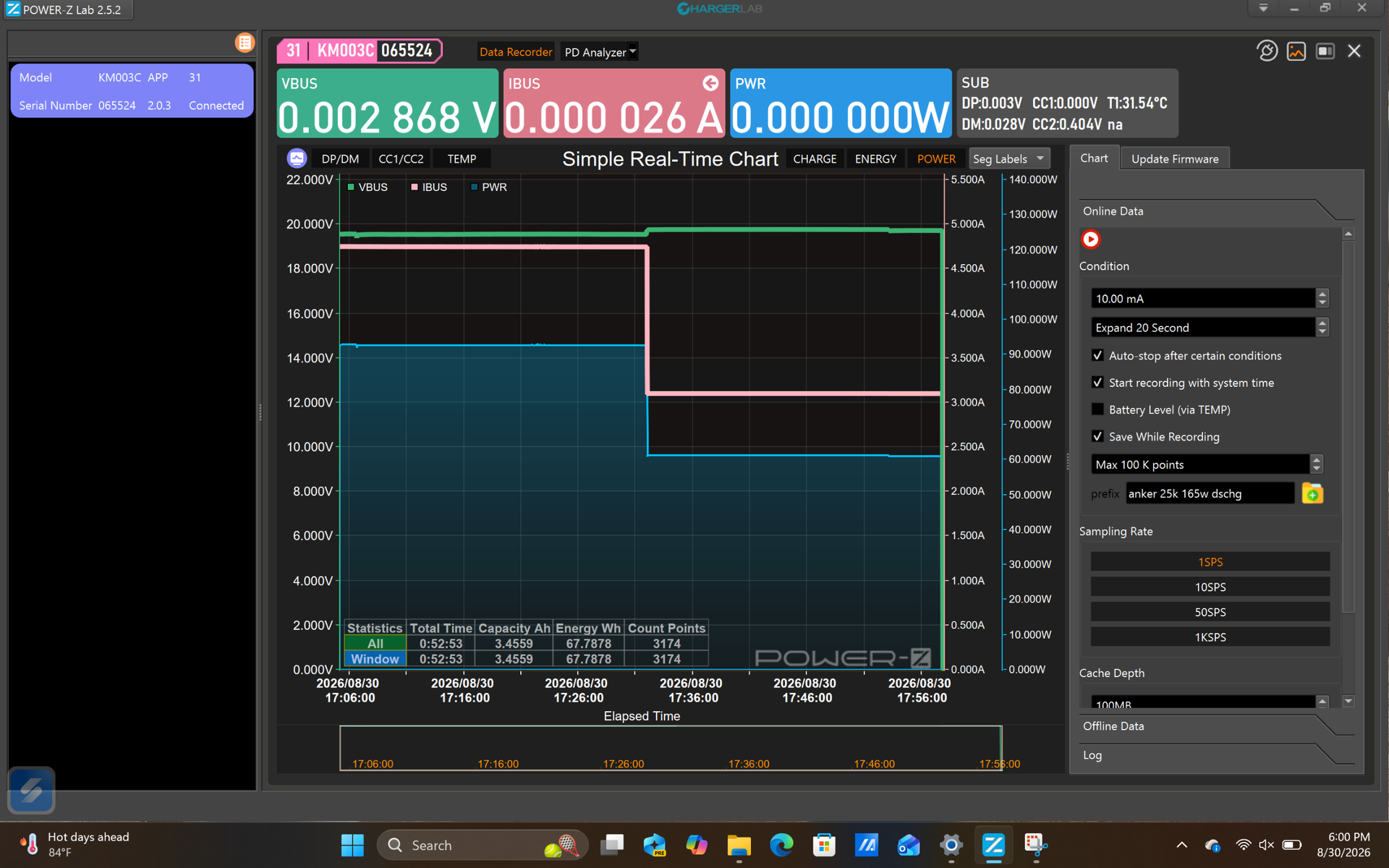Switch to Update Firmware tab
This screenshot has width=1389, height=868.
1174,158
